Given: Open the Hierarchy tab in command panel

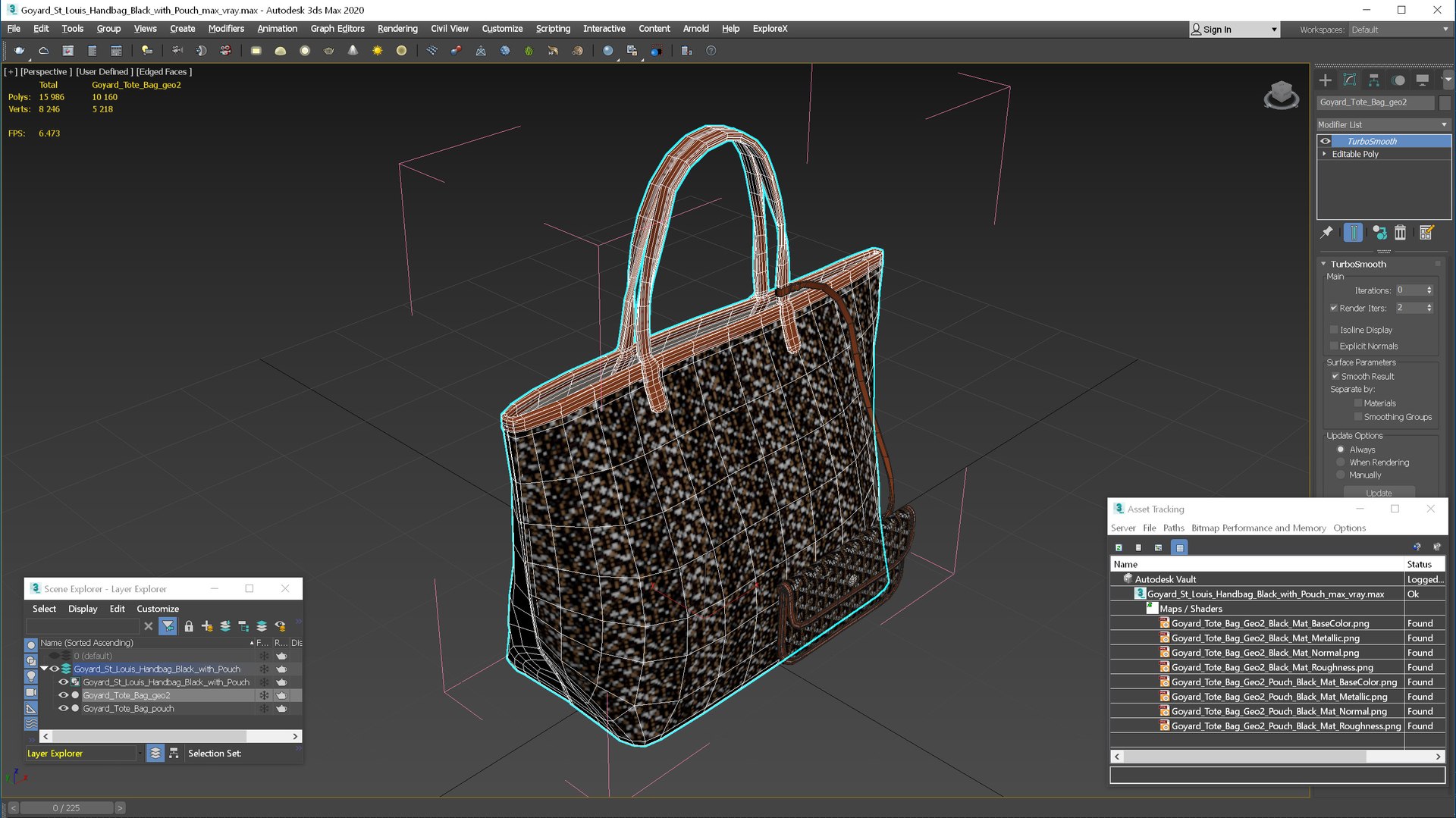Looking at the screenshot, I should (x=1373, y=80).
